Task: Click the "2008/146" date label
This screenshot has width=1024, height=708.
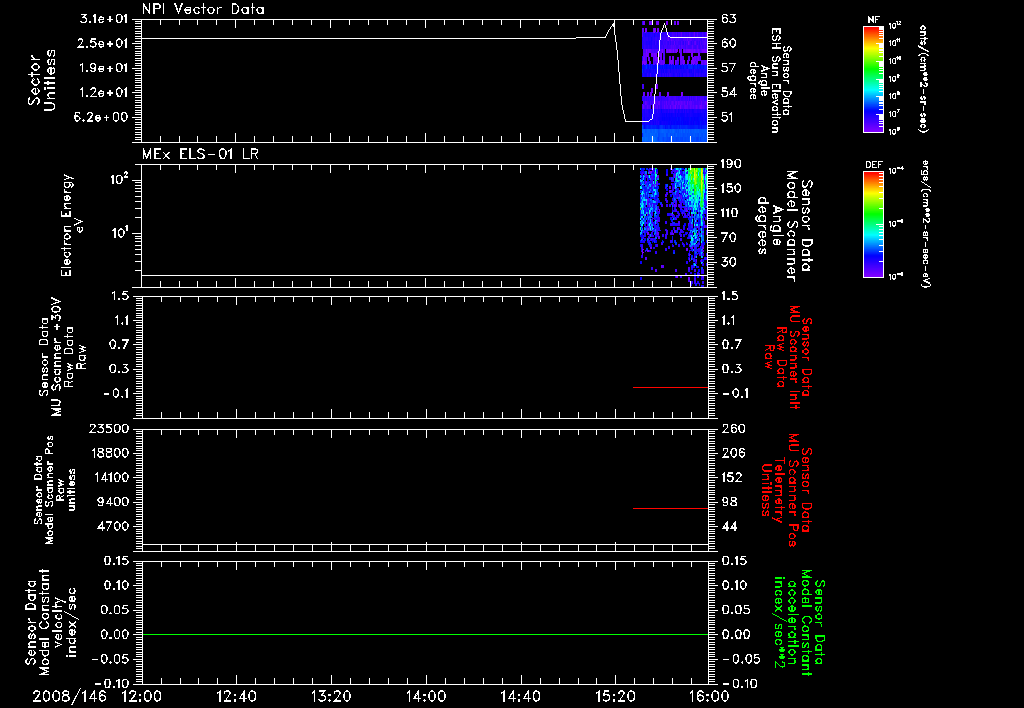Action: click(69, 696)
